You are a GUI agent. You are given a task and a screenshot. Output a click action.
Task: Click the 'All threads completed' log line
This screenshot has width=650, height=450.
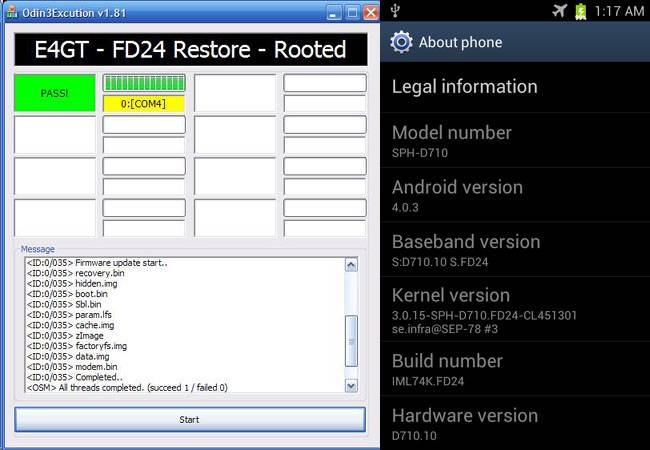(x=127, y=388)
